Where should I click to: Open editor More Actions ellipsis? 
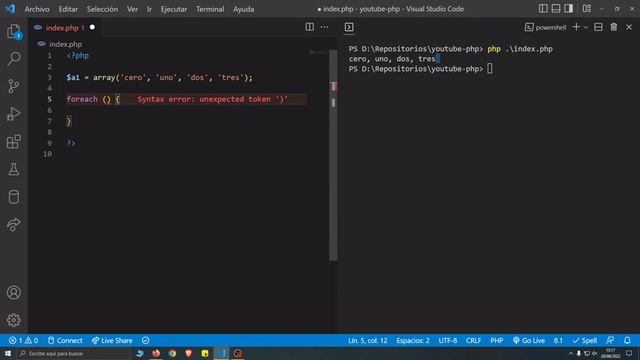[324, 27]
